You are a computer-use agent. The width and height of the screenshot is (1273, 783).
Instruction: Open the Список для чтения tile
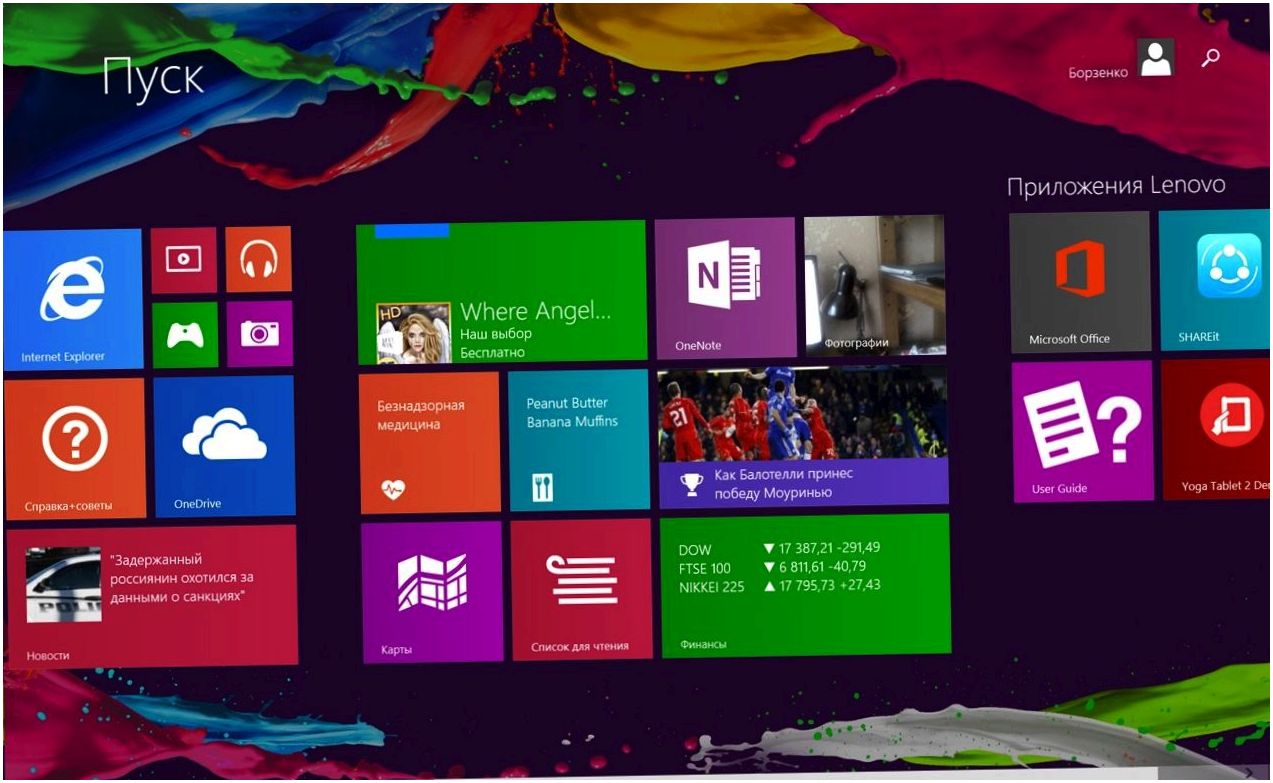(x=581, y=589)
